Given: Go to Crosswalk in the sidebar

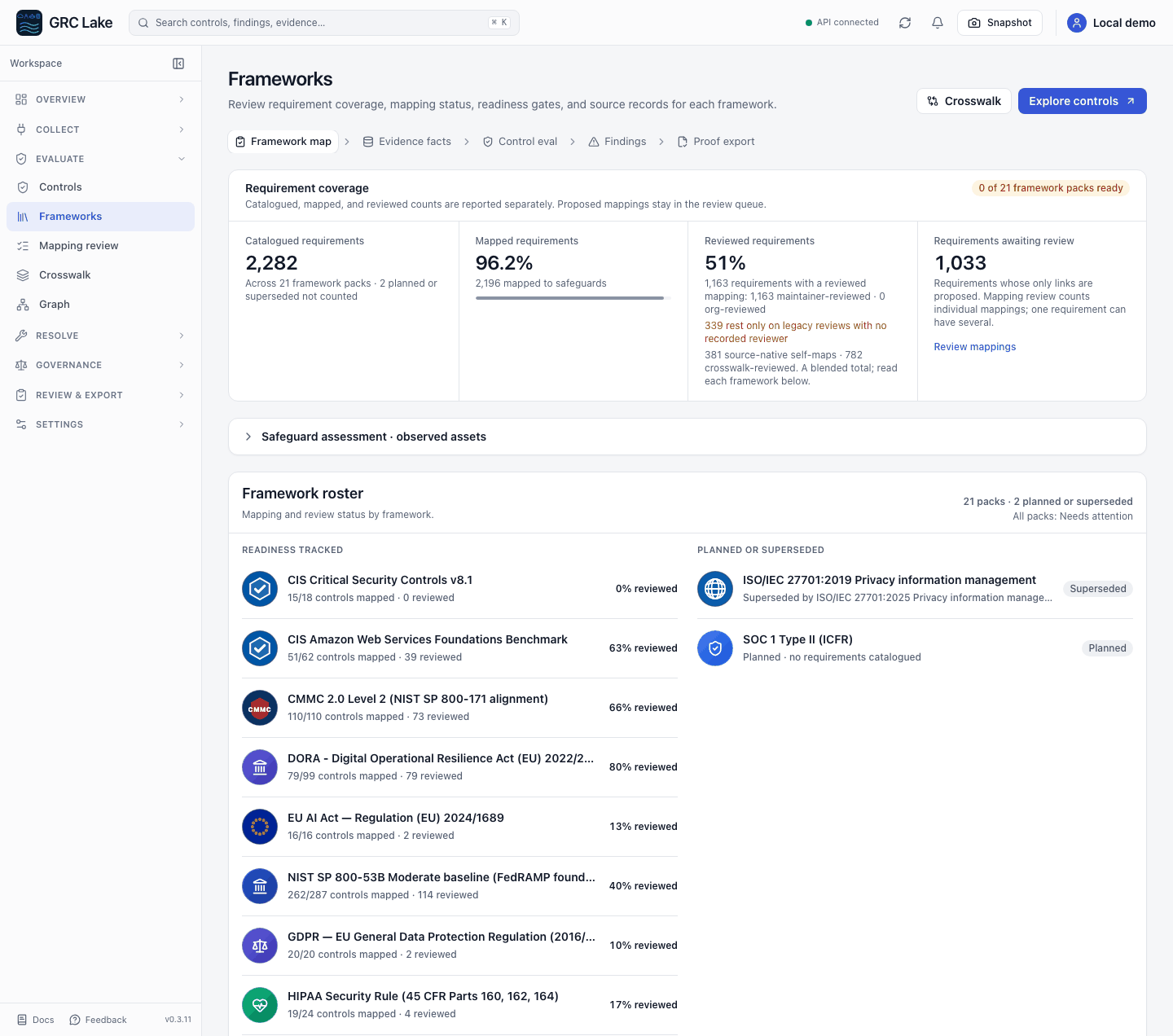Looking at the screenshot, I should 100,275.
